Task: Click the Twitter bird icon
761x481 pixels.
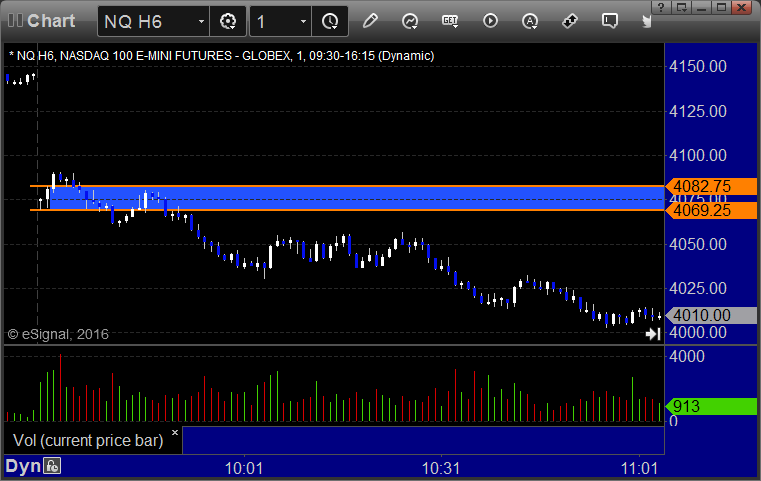Action: (x=646, y=21)
